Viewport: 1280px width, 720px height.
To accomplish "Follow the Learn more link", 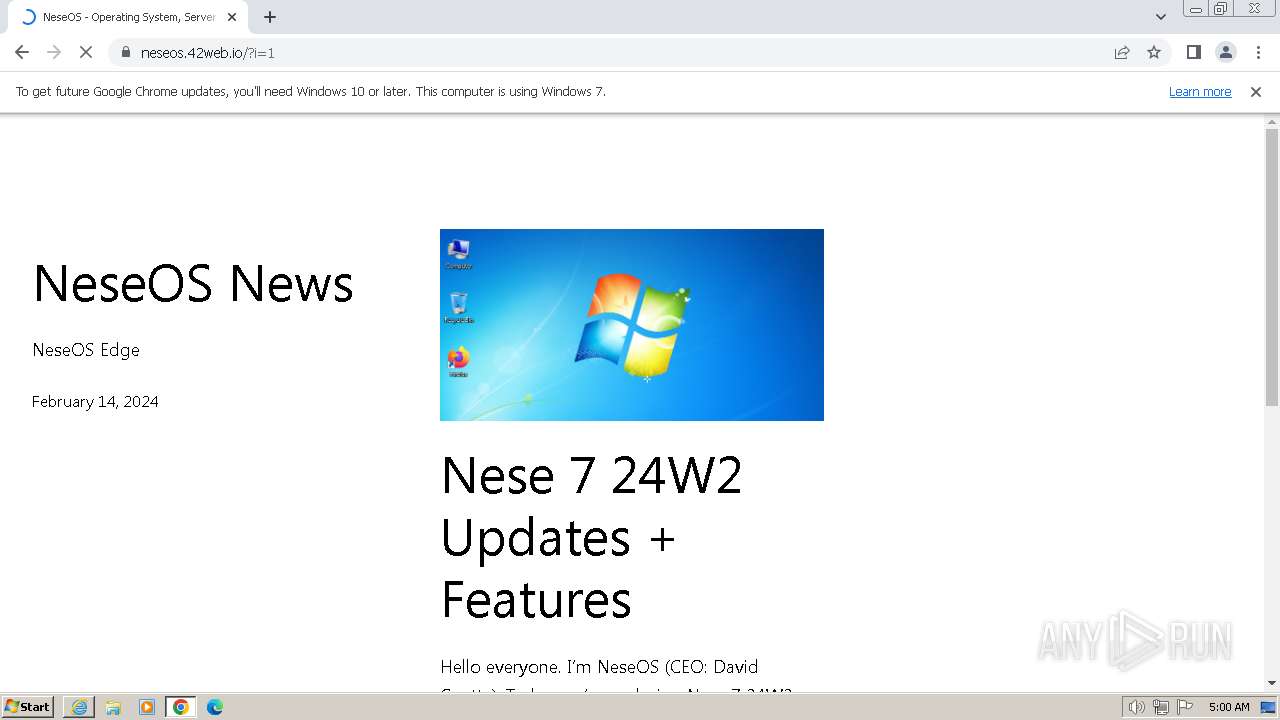I will click(x=1200, y=92).
